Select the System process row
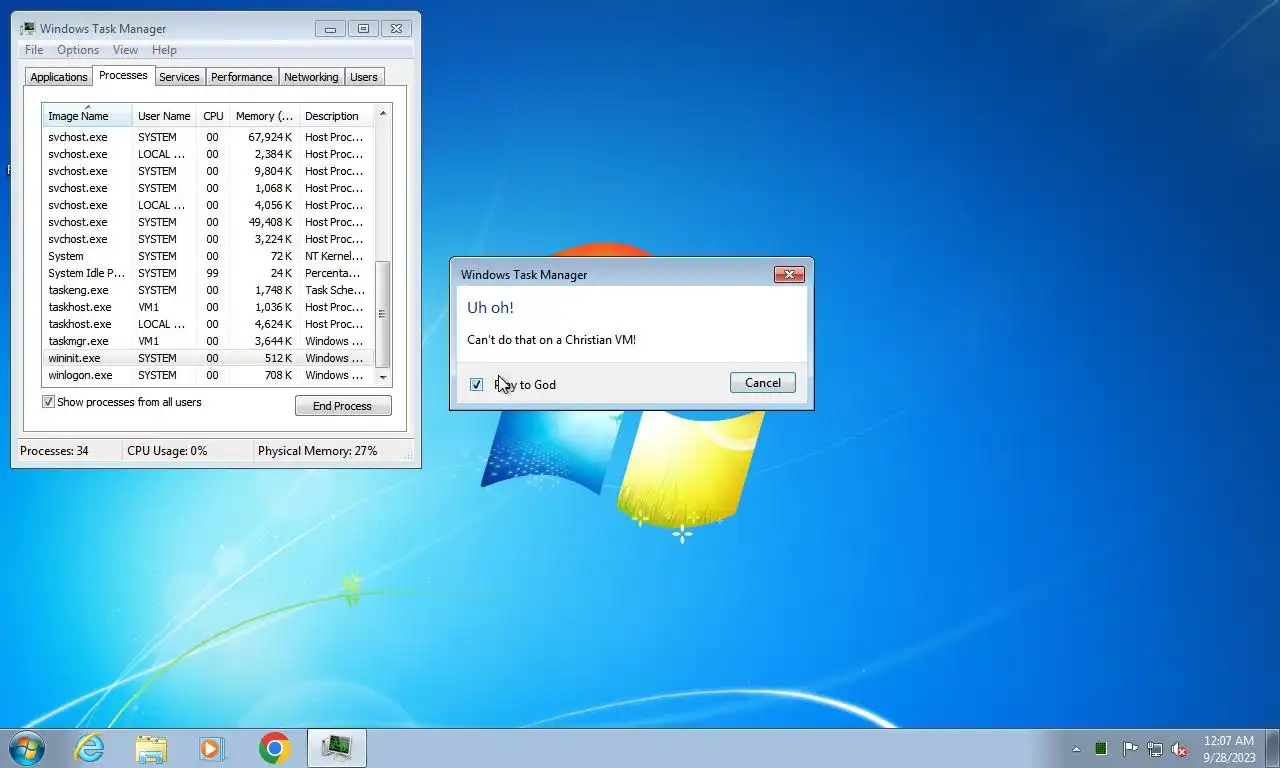 208,256
